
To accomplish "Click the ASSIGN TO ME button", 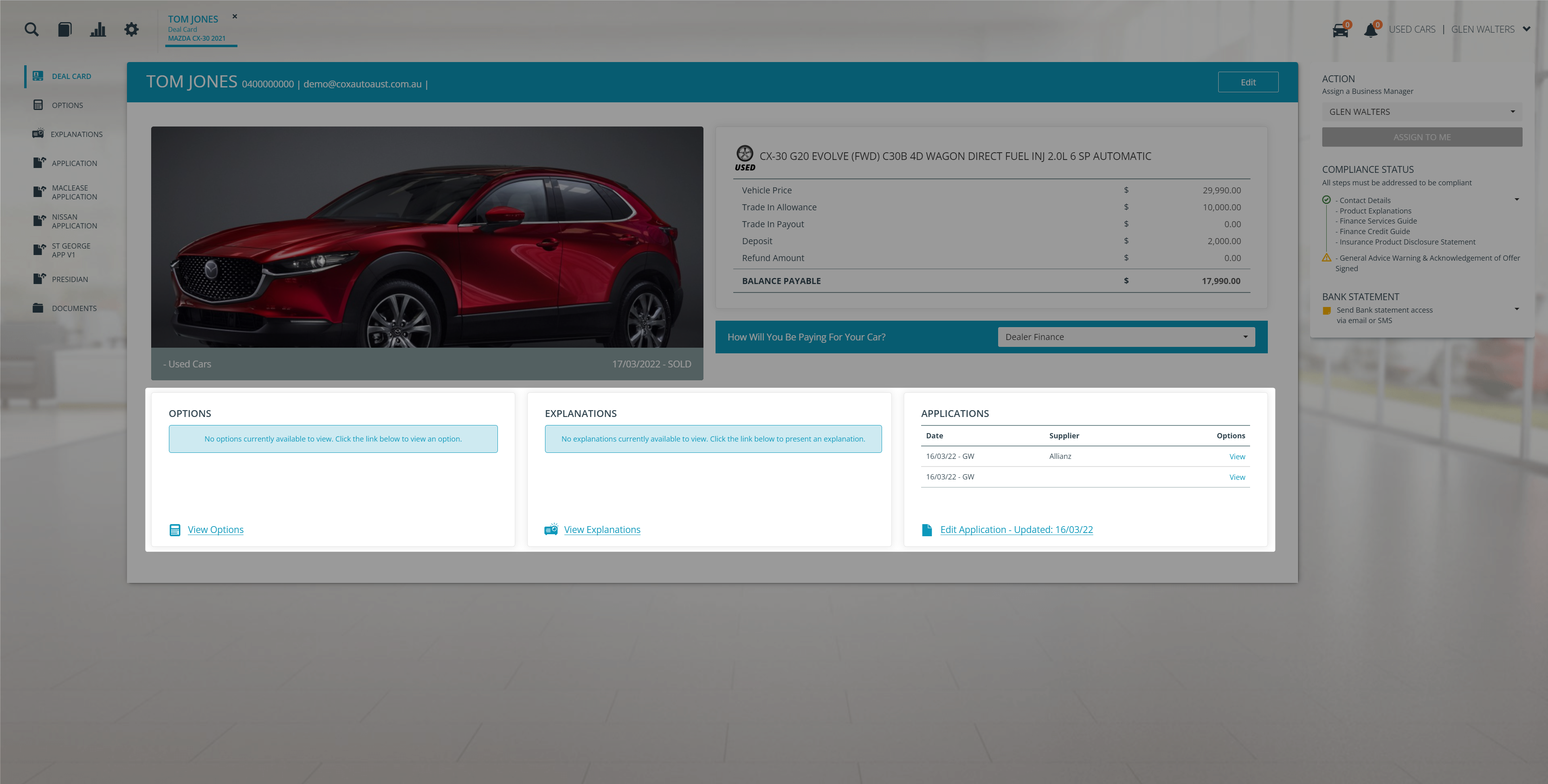I will tap(1421, 137).
